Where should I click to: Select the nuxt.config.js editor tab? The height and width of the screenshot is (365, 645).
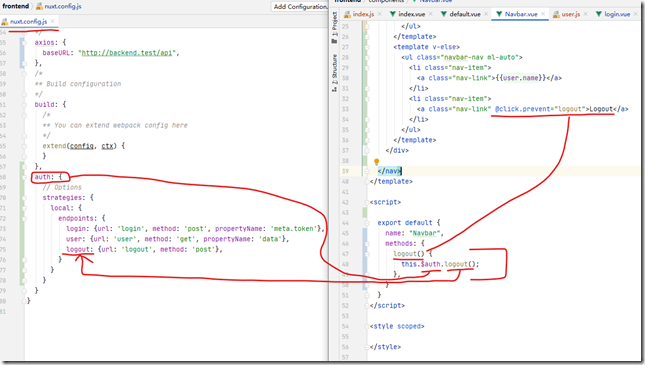(x=28, y=21)
